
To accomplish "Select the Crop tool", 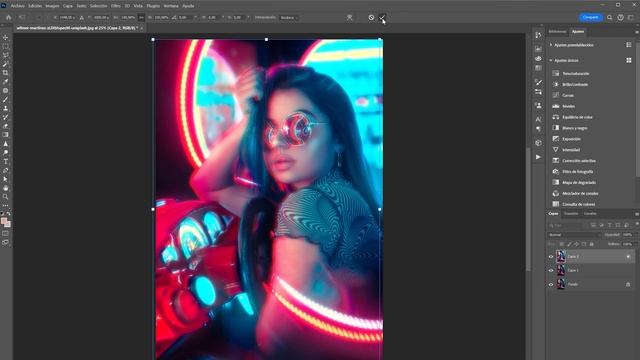I will (5, 73).
